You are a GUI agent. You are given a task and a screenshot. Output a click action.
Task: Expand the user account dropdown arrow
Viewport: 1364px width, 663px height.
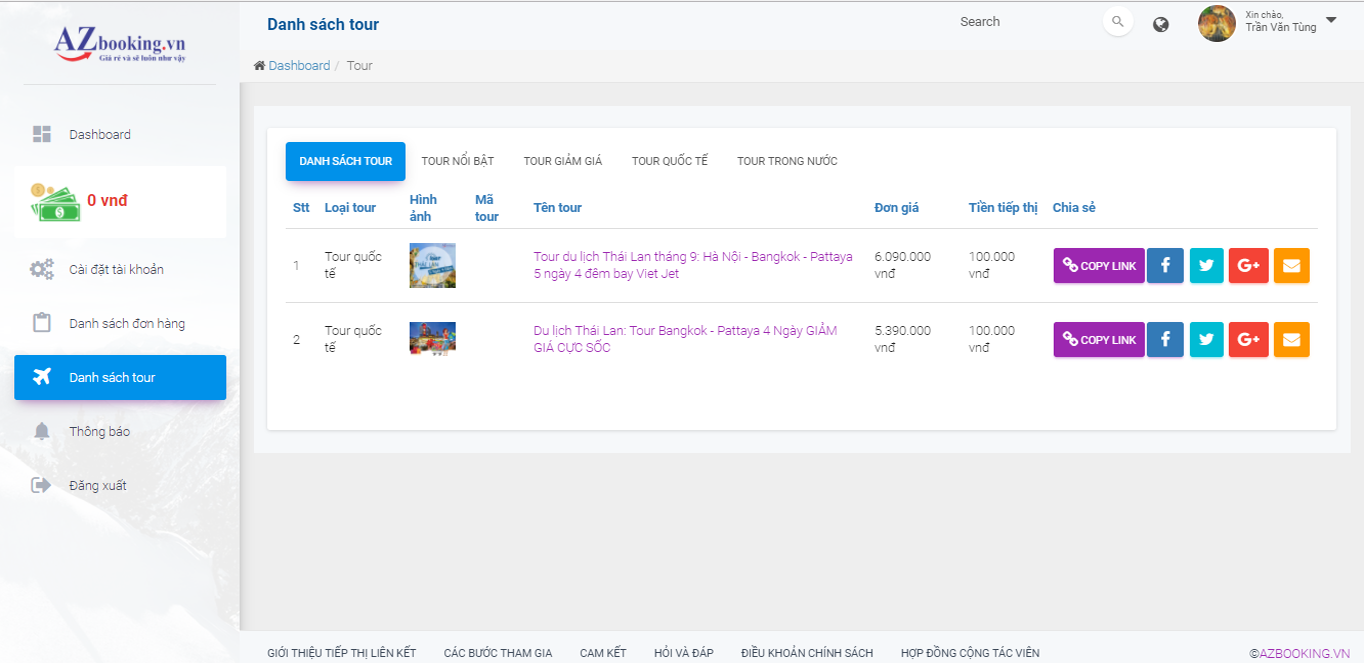[1331, 20]
